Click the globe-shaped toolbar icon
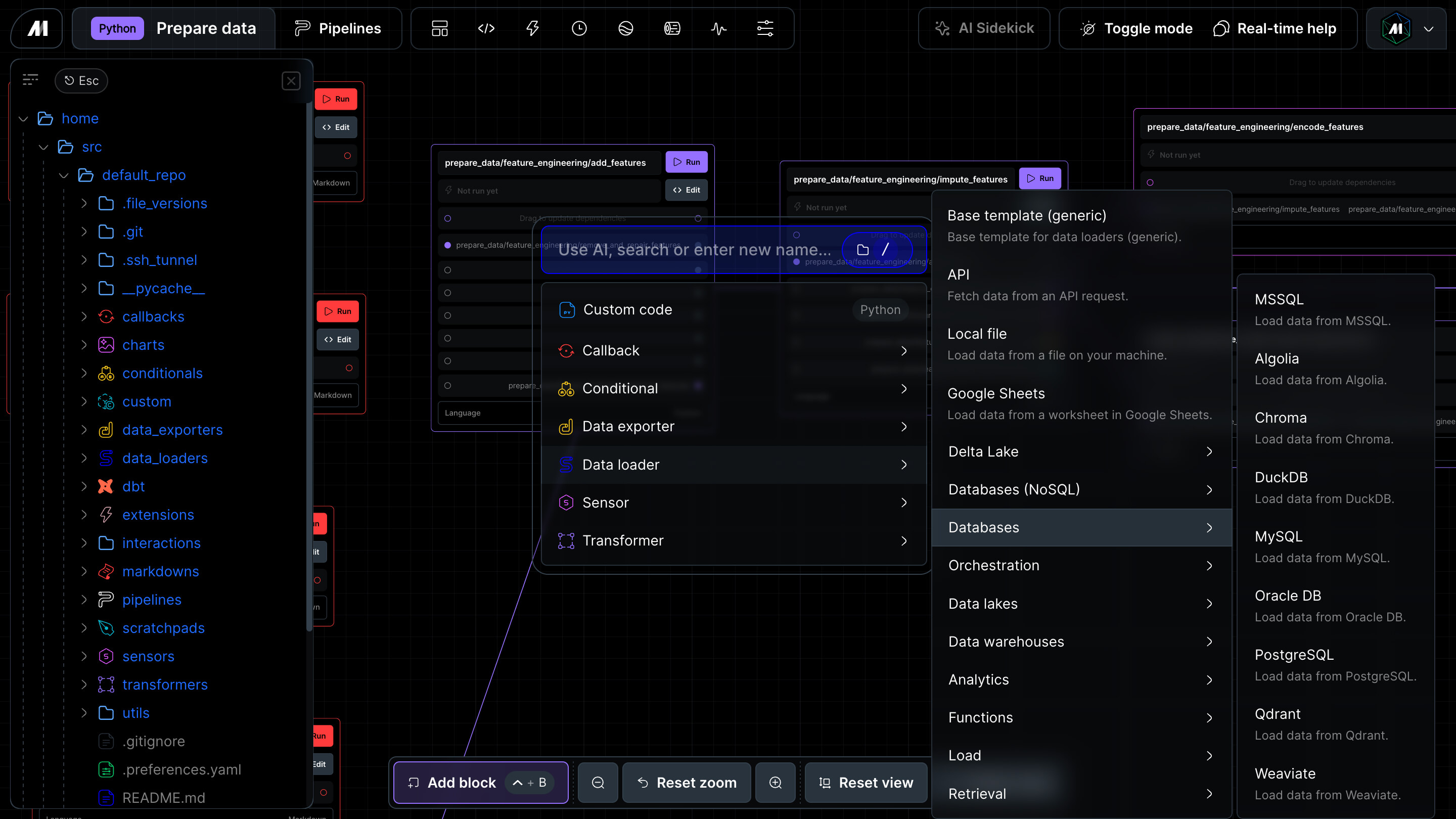This screenshot has width=1456, height=819. (x=626, y=28)
